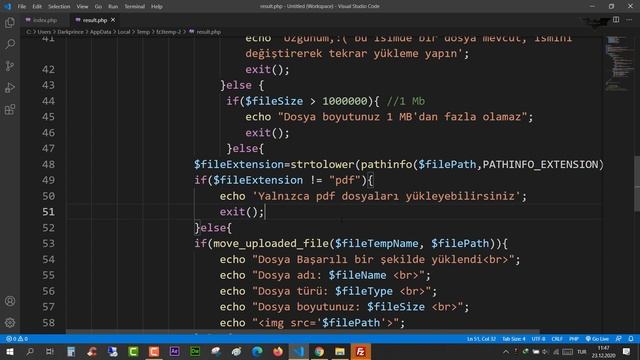Click the $fileSize variable on line 44
640x360 pixels.
coord(274,101)
